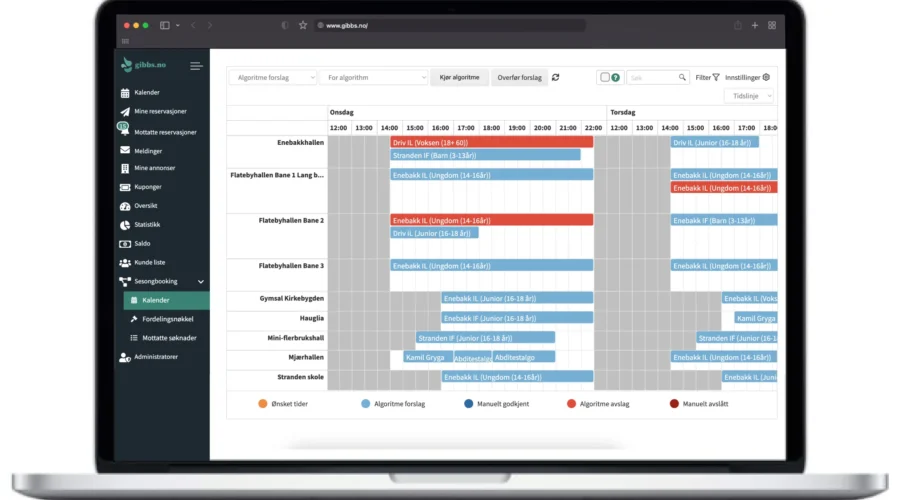Open Statistikk in the sidebar
Viewport: 900px width, 500px height.
click(x=146, y=225)
